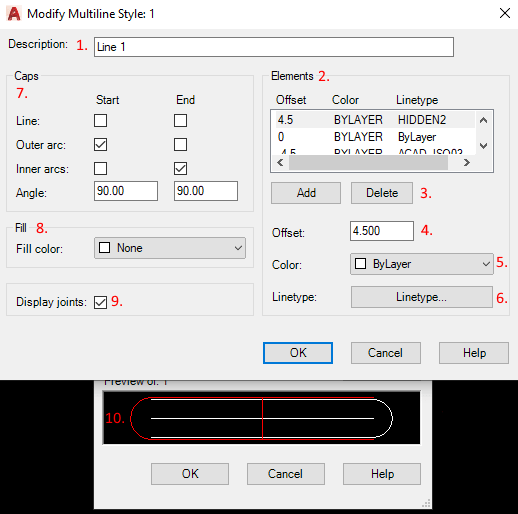Check Outer arc End checkbox
Image resolution: width=518 pixels, height=514 pixels.
(x=180, y=145)
